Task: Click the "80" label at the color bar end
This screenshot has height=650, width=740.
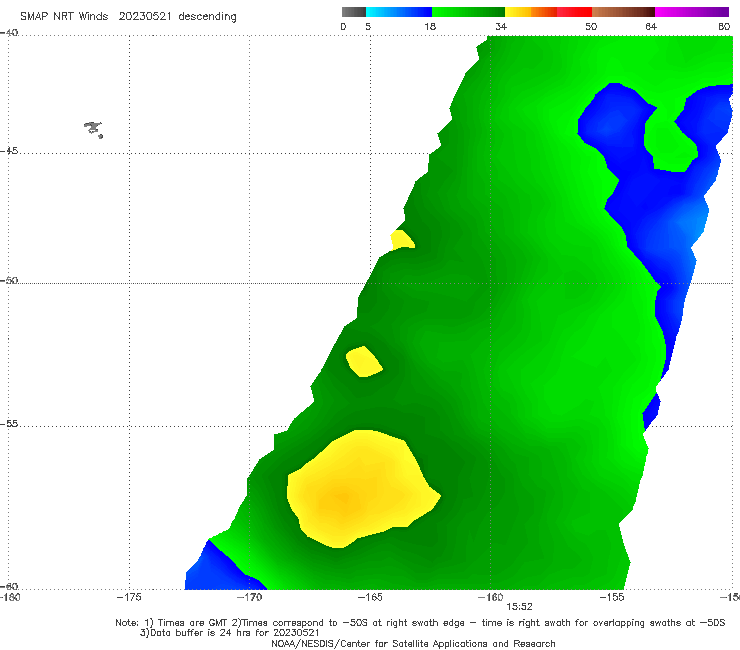Action: [x=724, y=27]
